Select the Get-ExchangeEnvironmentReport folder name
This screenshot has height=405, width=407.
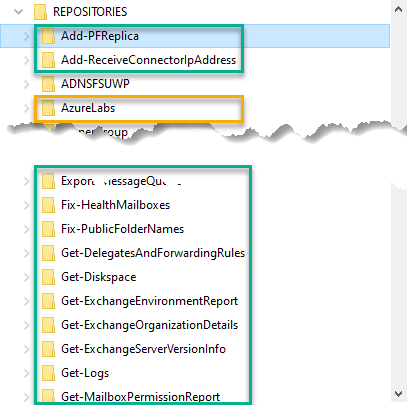click(x=149, y=301)
